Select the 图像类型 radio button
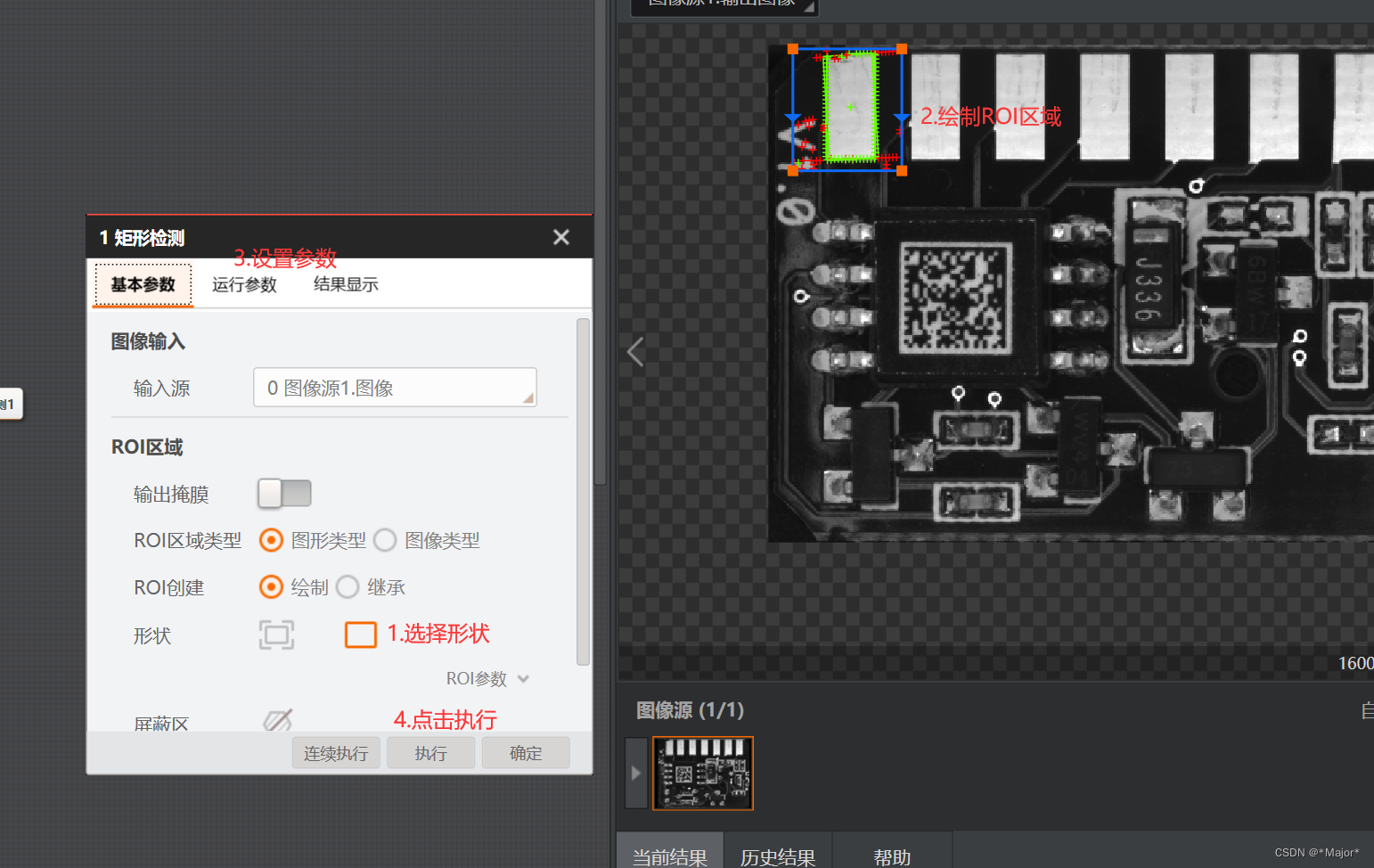The width and height of the screenshot is (1374, 868). (385, 540)
